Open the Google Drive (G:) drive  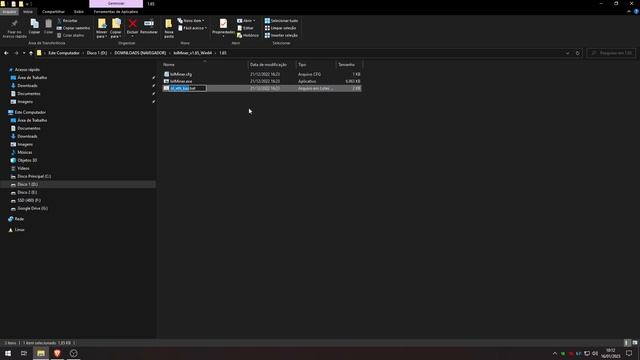pyautogui.click(x=32, y=208)
